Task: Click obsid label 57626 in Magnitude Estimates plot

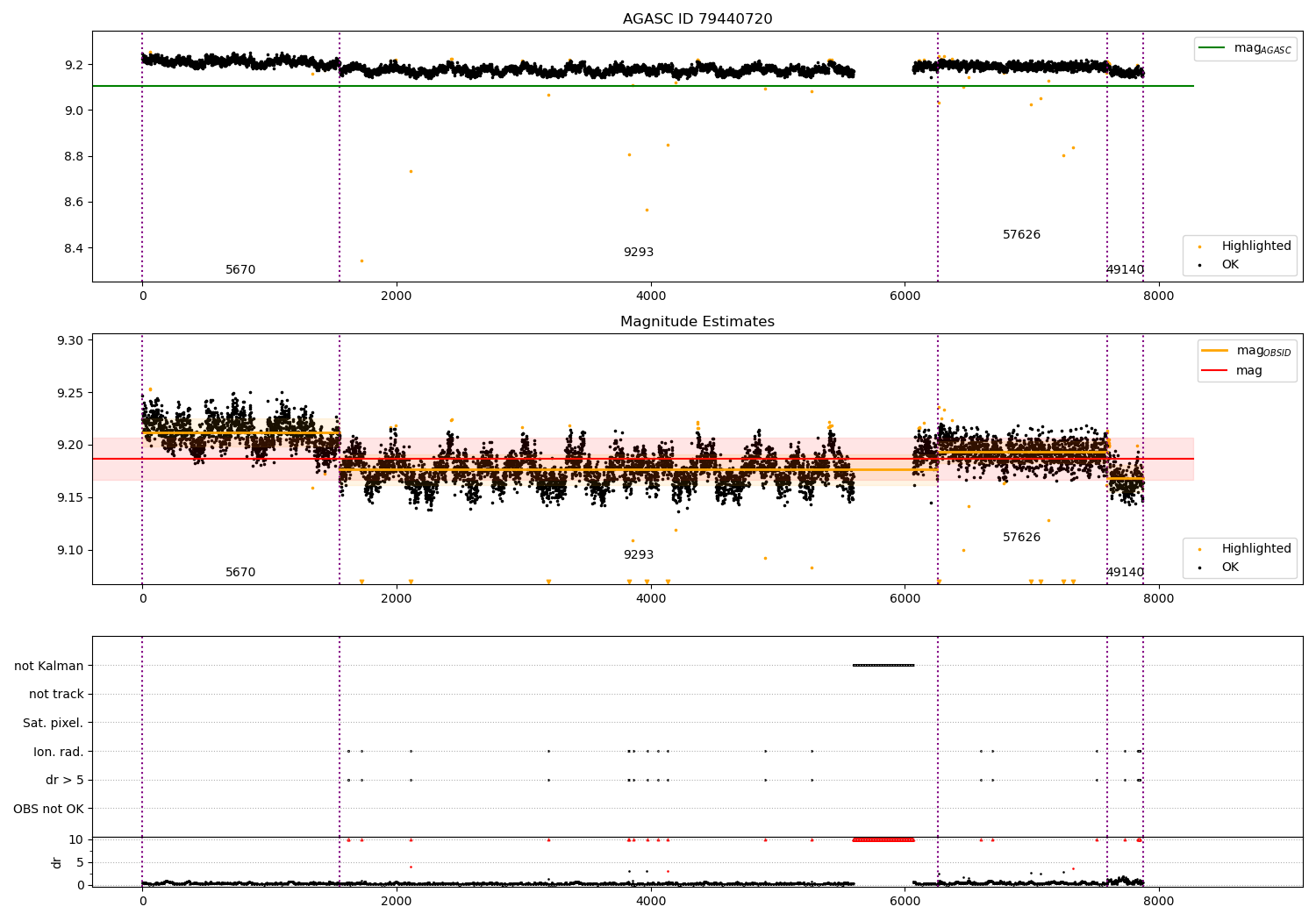Action: pos(1021,538)
